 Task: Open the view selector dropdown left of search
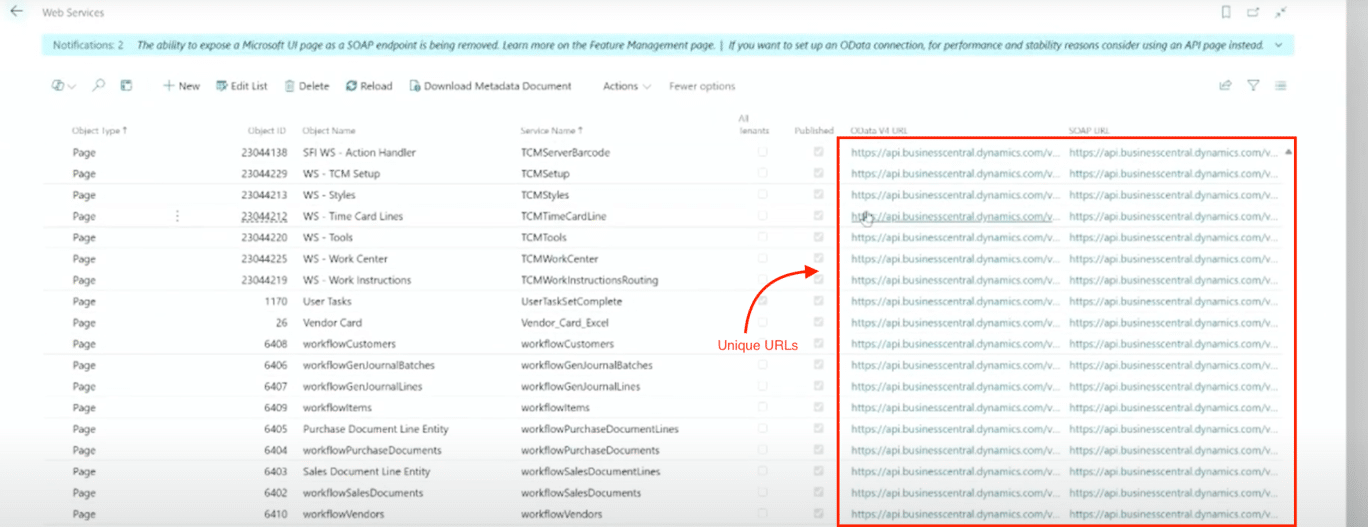(64, 86)
